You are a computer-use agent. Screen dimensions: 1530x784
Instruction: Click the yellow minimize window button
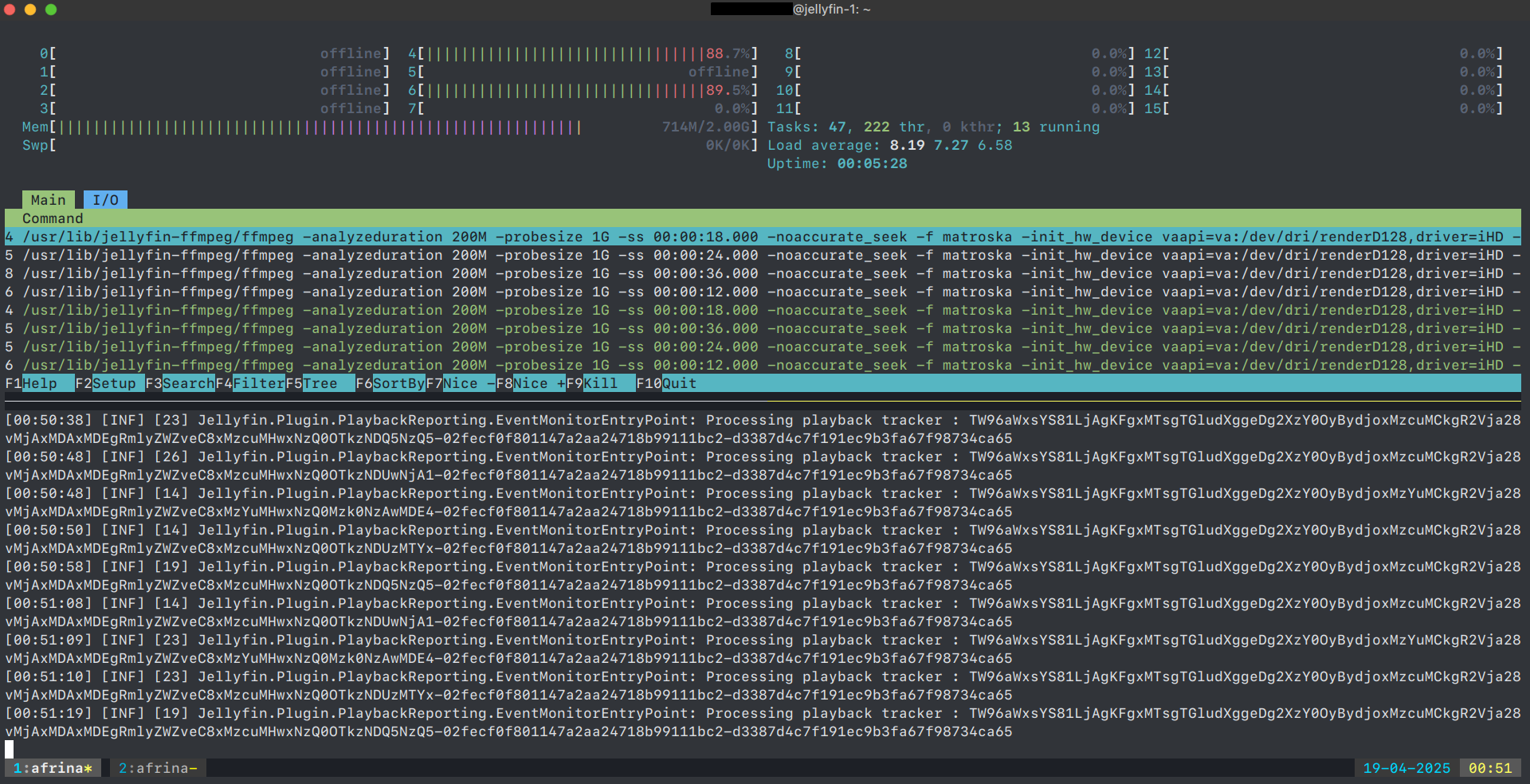30,10
